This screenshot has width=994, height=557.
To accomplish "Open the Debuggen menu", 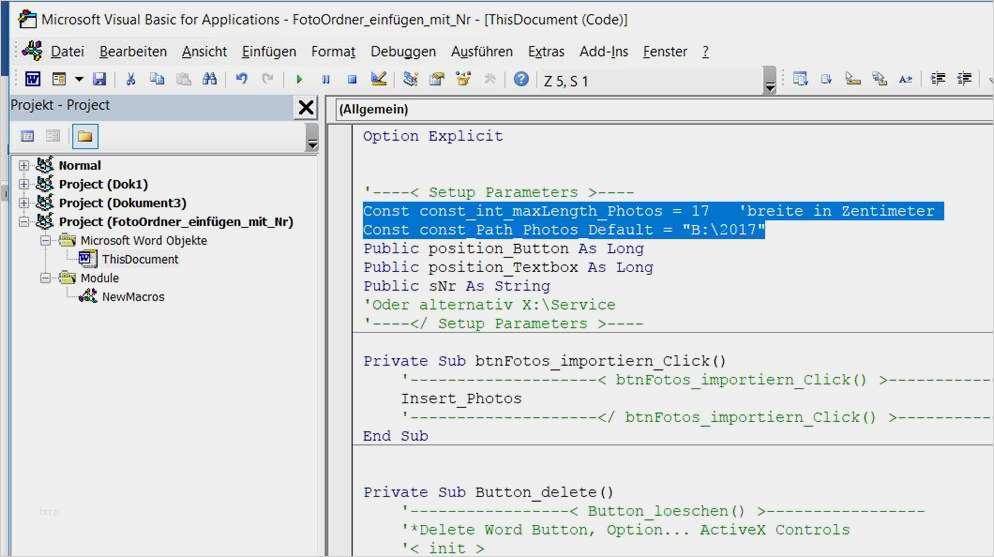I will point(403,51).
